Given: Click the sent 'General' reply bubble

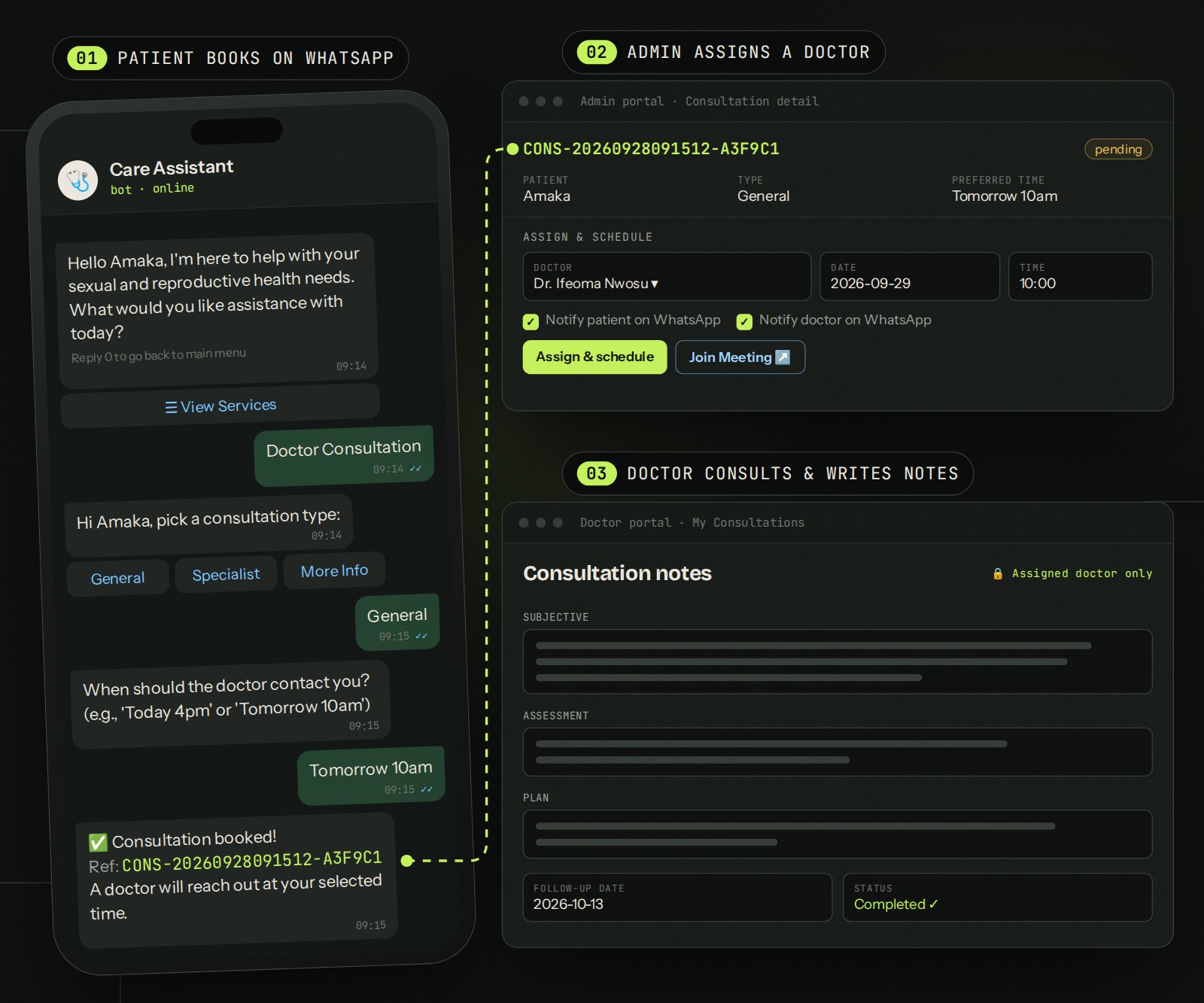Looking at the screenshot, I should tap(397, 623).
